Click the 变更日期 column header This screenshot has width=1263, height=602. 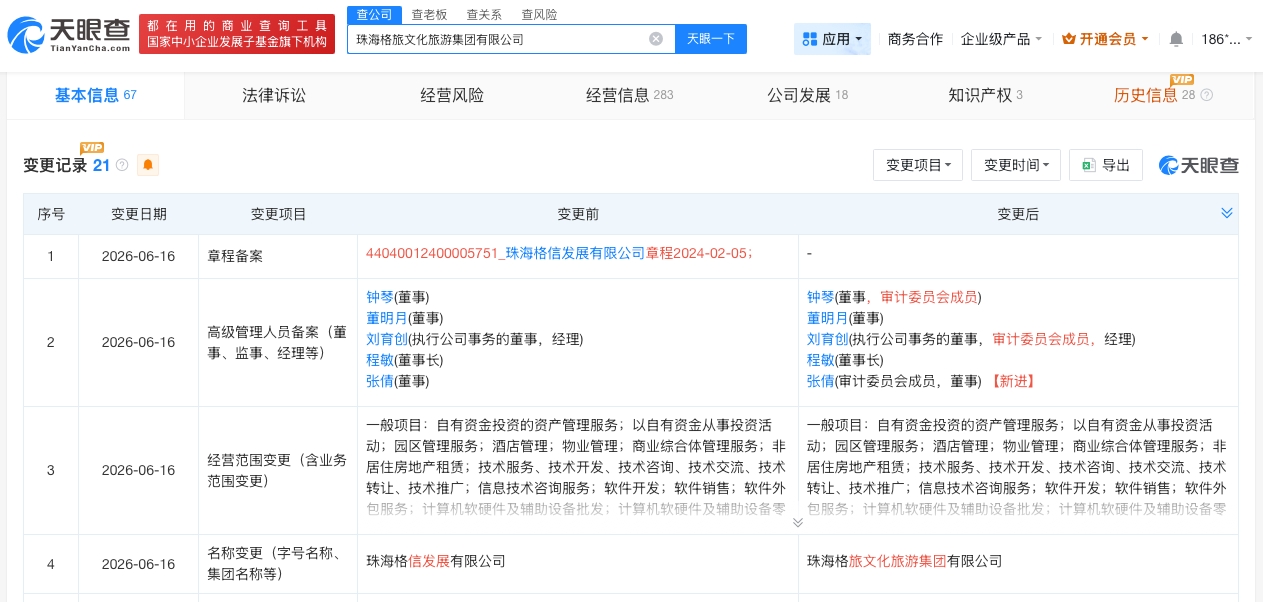(139, 214)
